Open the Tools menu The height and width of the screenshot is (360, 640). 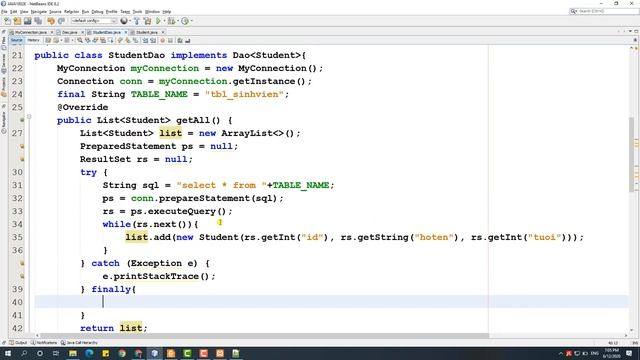click(x=137, y=12)
